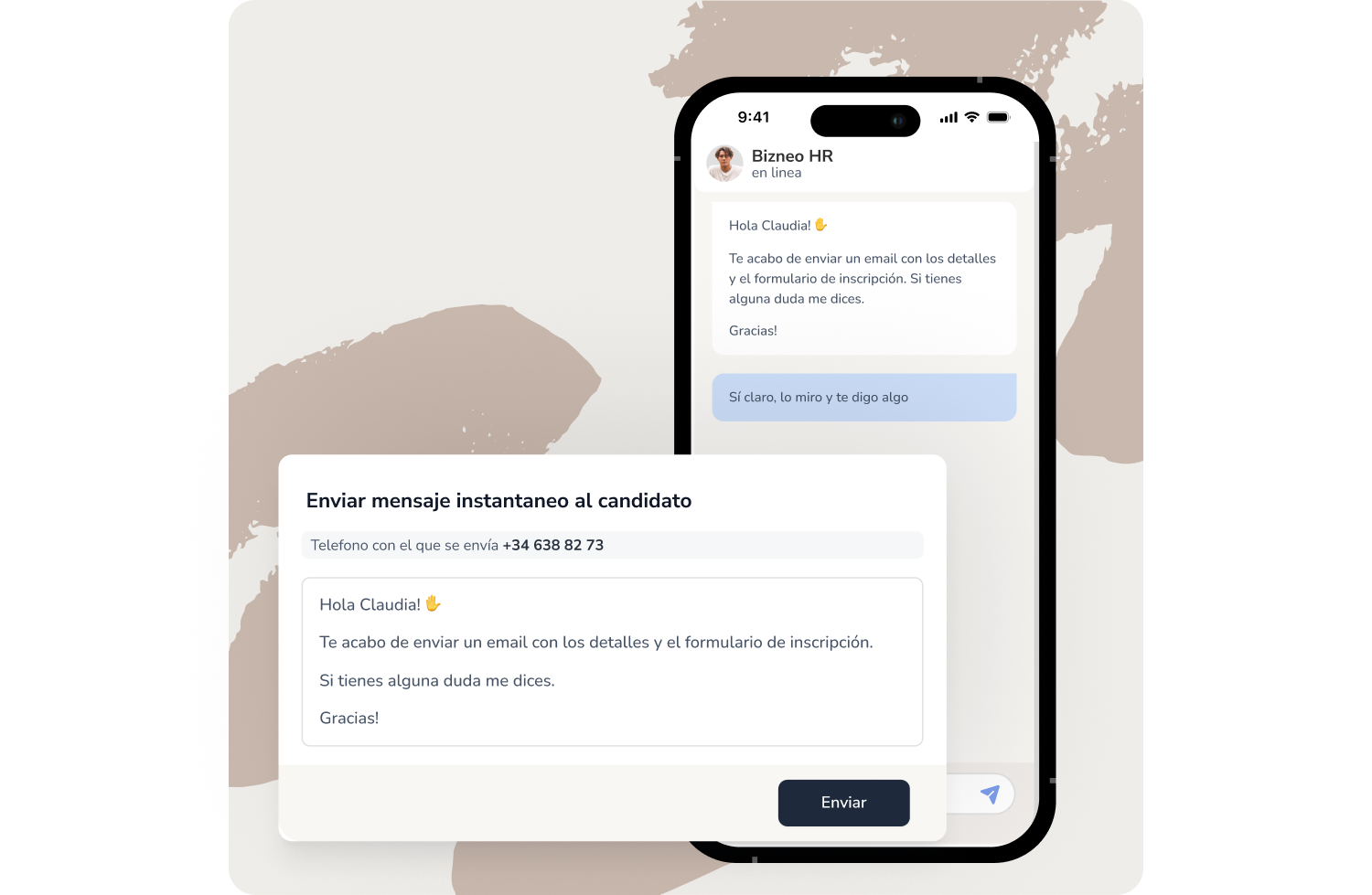1372x895 pixels.
Task: Select the phone number +34 638 82 73
Action: coord(553,545)
